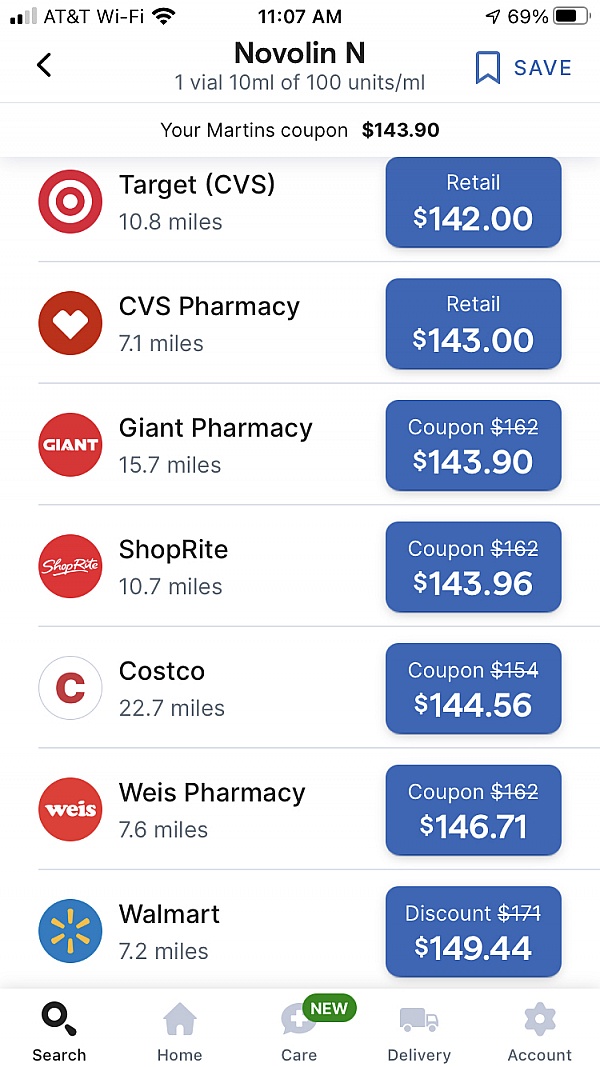Get Giant Pharmacy coupon for $143.90
Image resolution: width=600 pixels, height=1067 pixels.
(473, 445)
